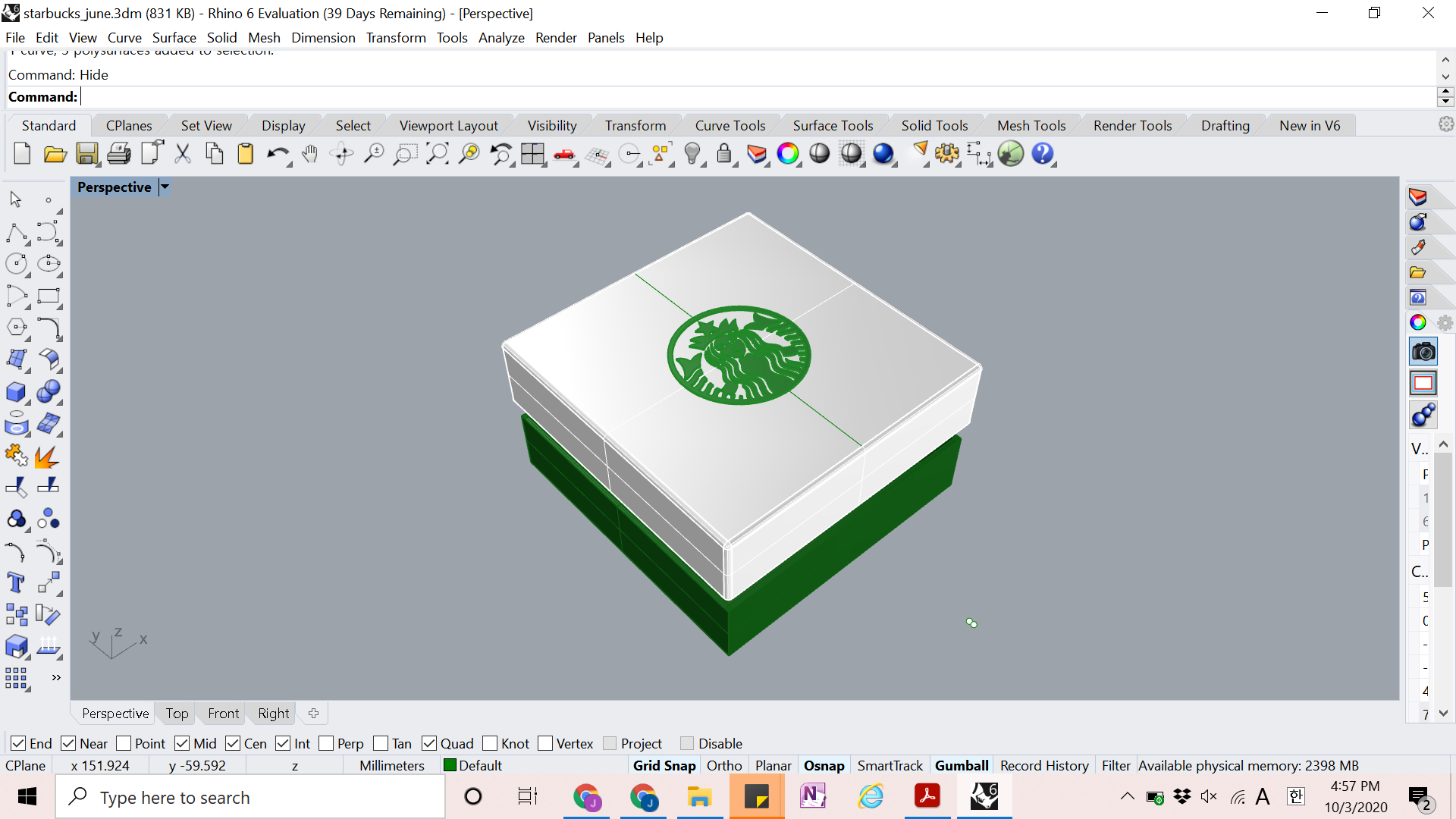Viewport: 1456px width, 819px height.
Task: Click the Help question mark icon
Action: pos(1043,154)
